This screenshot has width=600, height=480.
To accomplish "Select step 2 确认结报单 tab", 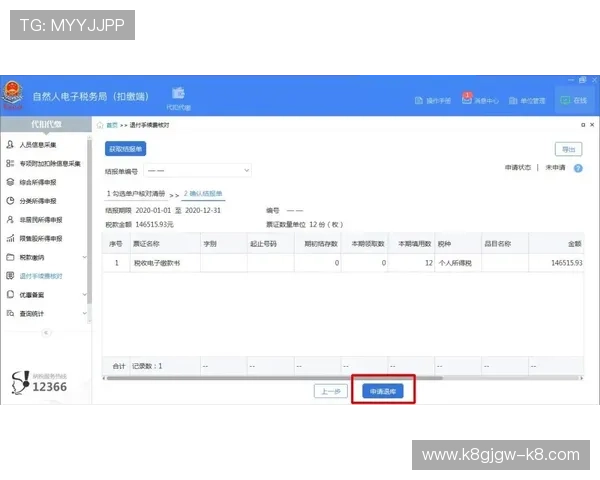I will pos(203,194).
